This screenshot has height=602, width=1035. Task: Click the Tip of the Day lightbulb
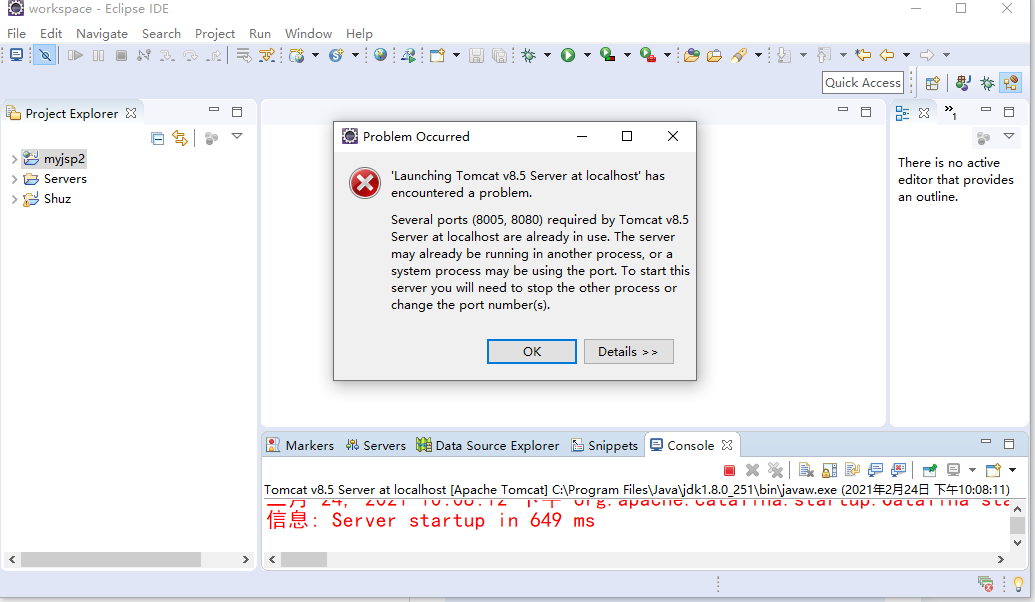(1018, 584)
